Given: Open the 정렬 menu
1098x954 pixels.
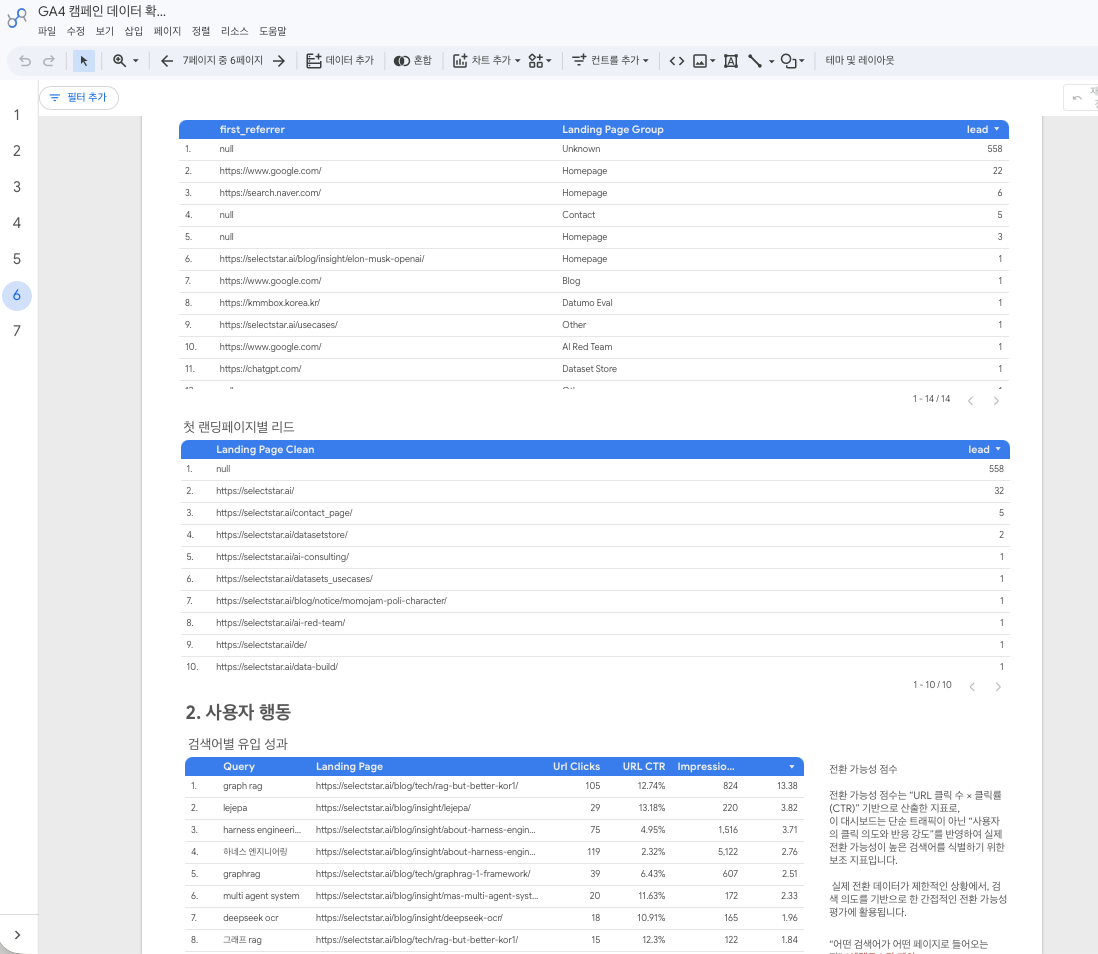Looking at the screenshot, I should [201, 31].
